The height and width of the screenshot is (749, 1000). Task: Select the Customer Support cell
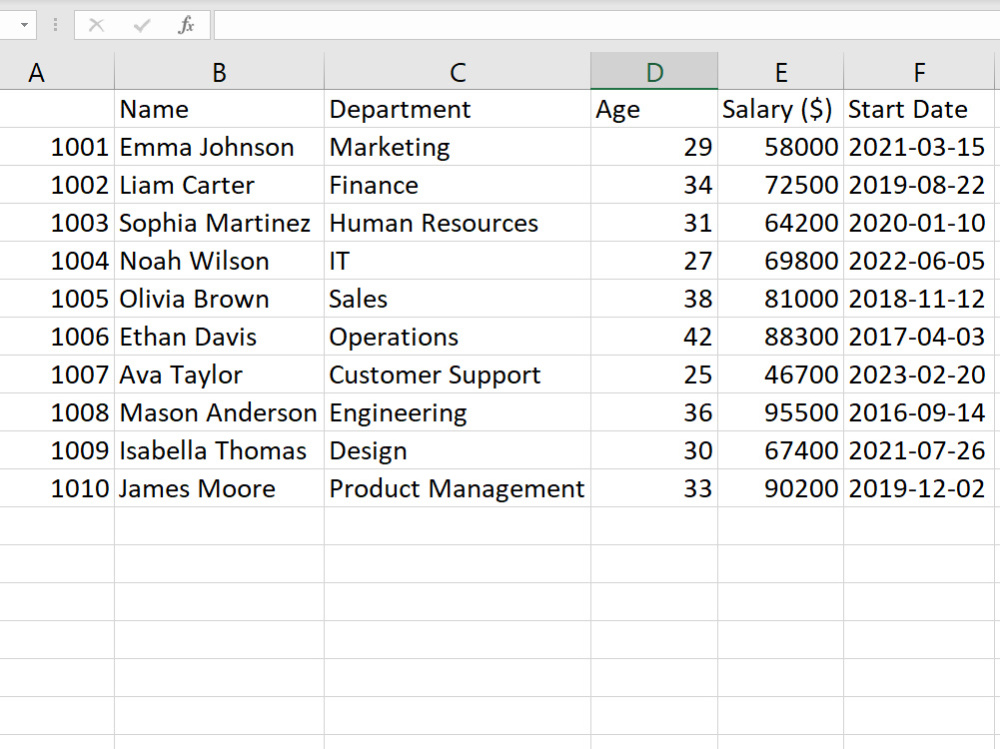click(457, 374)
